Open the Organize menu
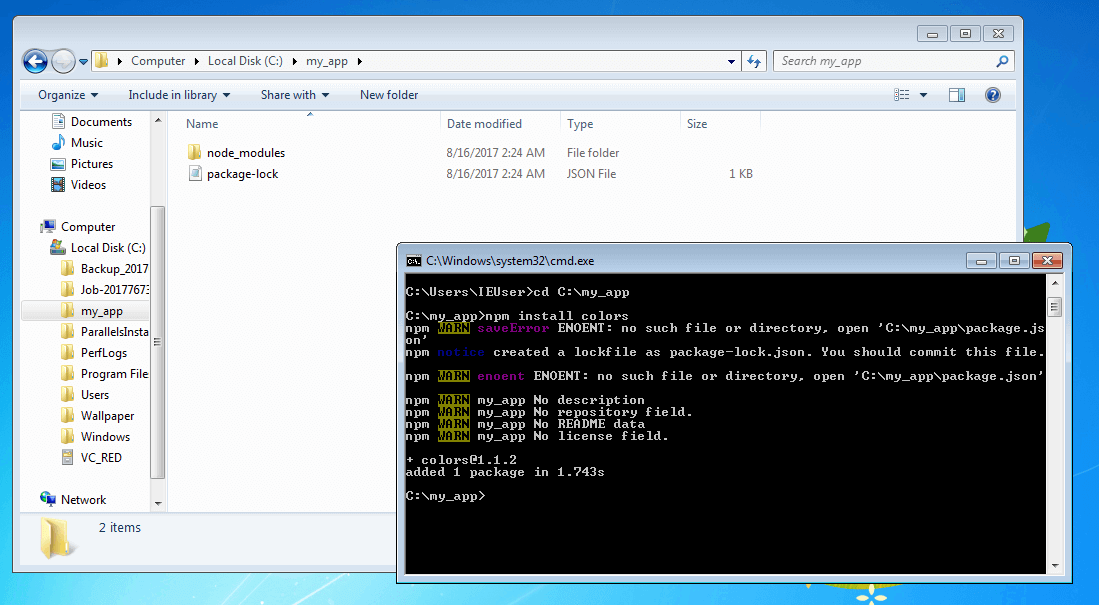 [68, 95]
